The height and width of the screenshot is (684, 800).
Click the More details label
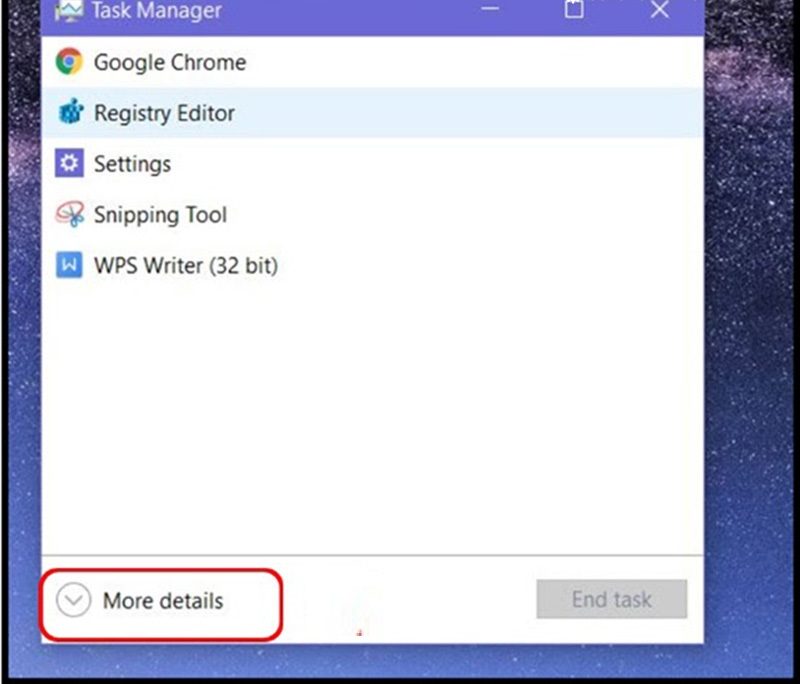point(163,601)
